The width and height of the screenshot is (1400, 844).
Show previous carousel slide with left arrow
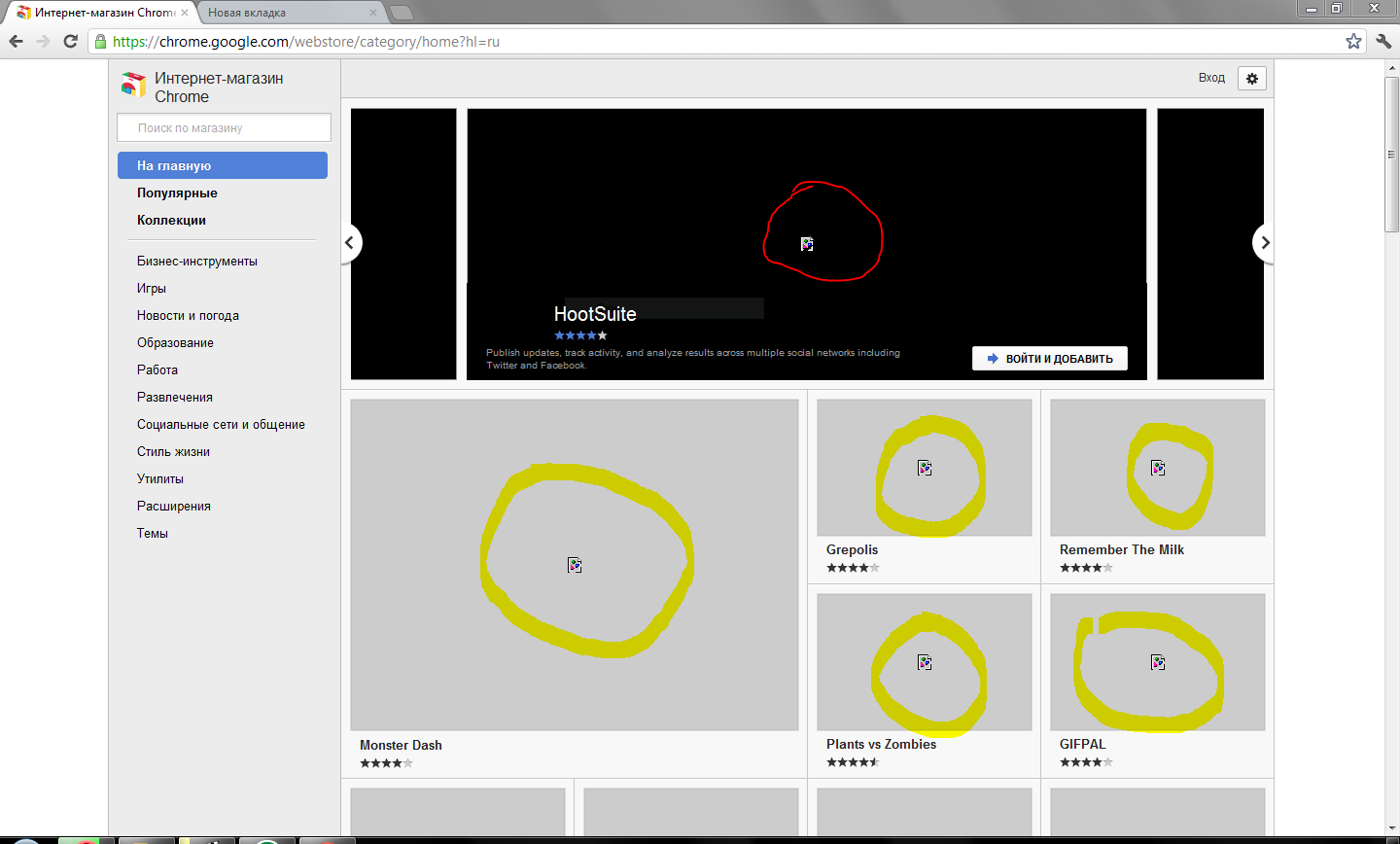(x=350, y=243)
